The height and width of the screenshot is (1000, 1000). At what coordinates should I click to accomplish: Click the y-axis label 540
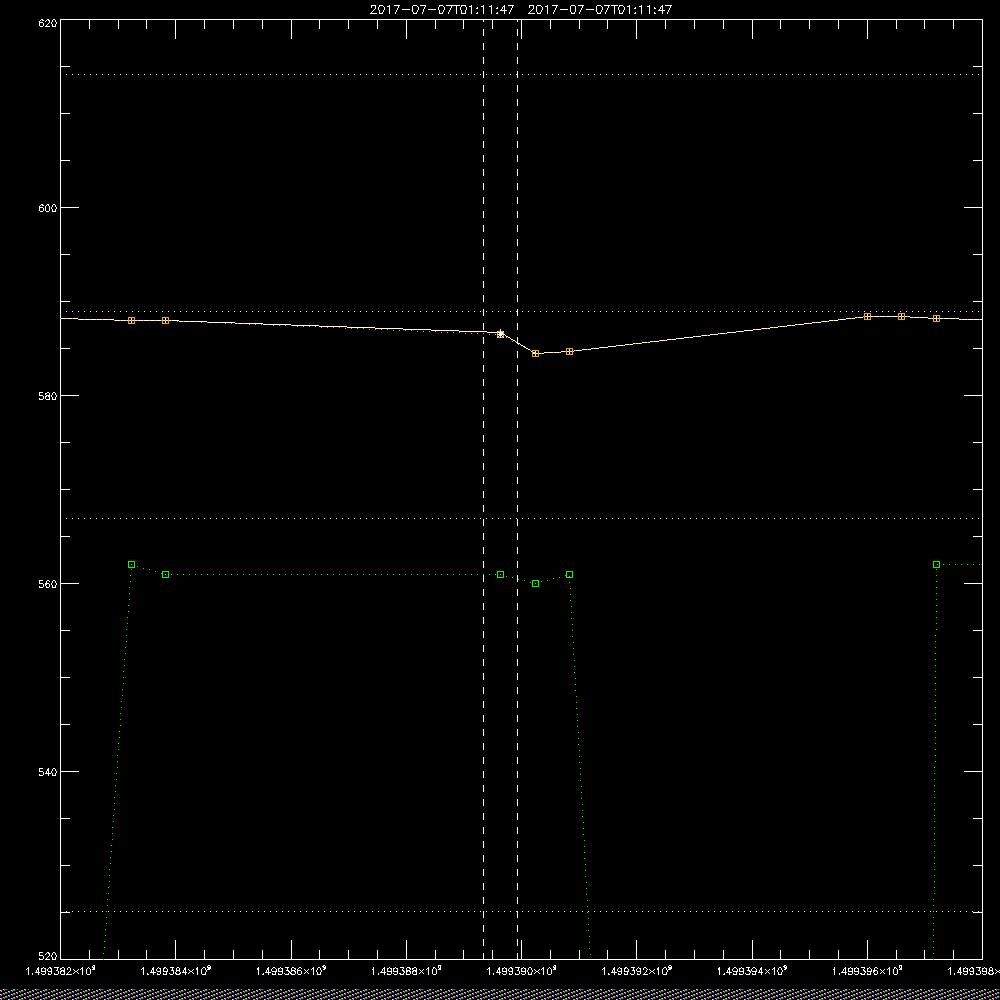(x=48, y=772)
